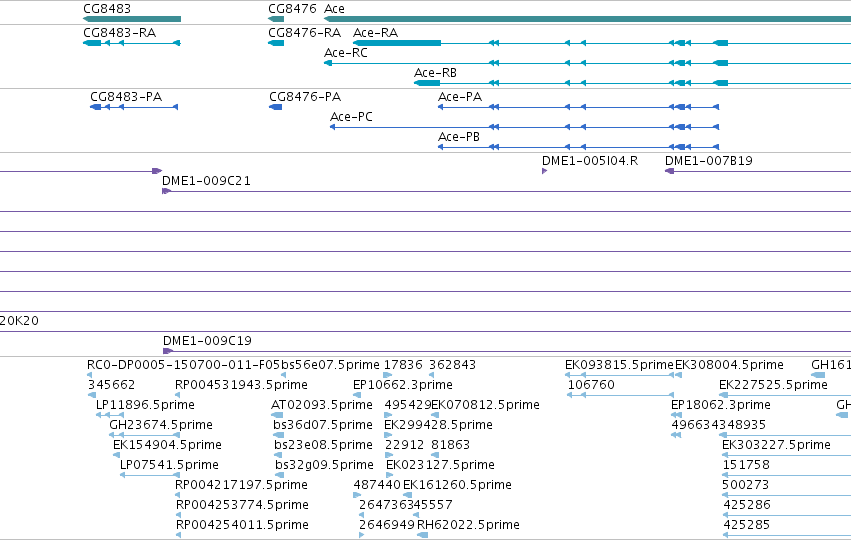Select the CG8476-RA transcript label
Image resolution: width=851 pixels, height=540 pixels.
(x=304, y=33)
